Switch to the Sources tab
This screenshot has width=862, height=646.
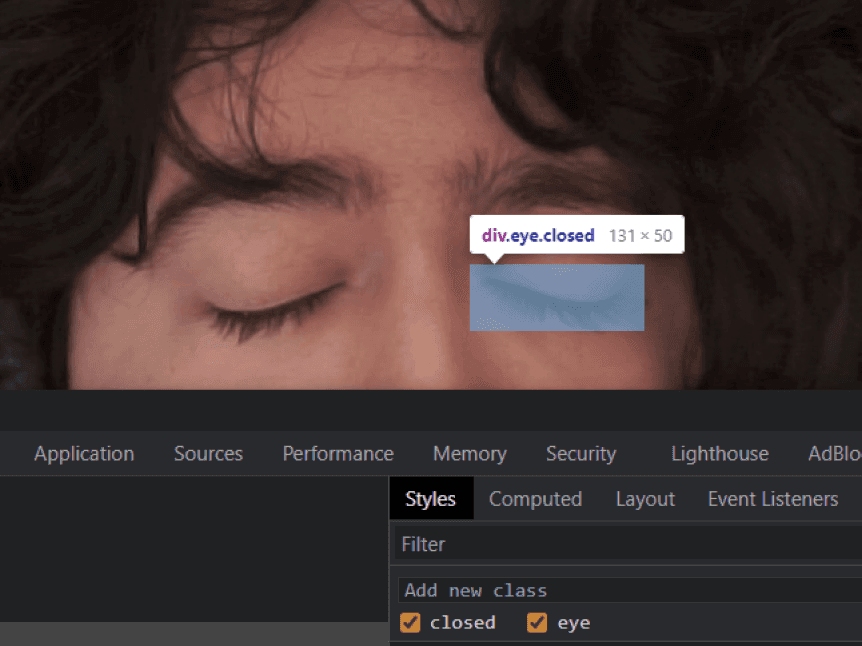208,454
